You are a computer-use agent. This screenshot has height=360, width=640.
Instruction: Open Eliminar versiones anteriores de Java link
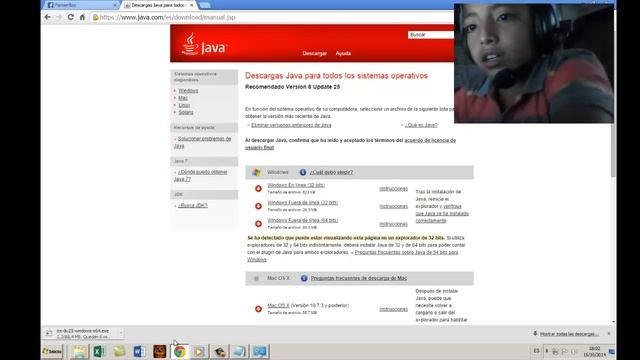(291, 125)
